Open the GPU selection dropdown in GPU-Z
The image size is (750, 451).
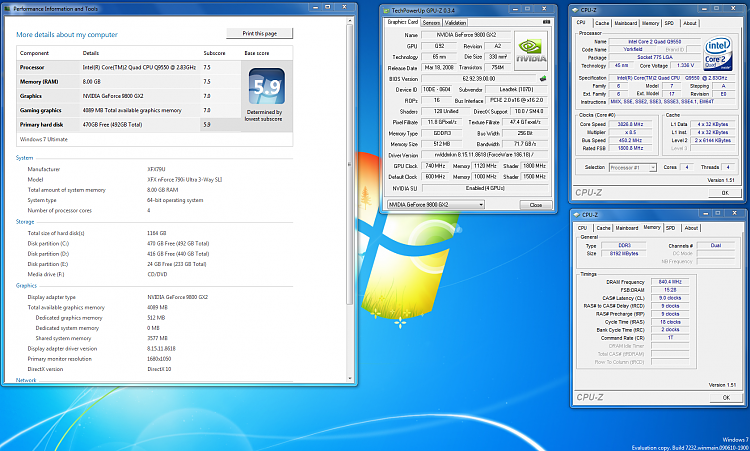pos(436,205)
